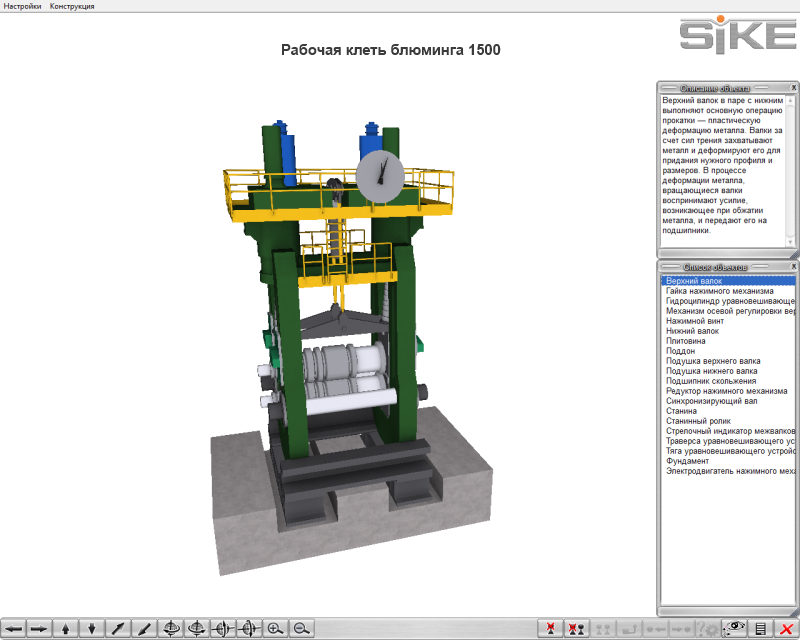Click the move-left arrow button

point(13,628)
